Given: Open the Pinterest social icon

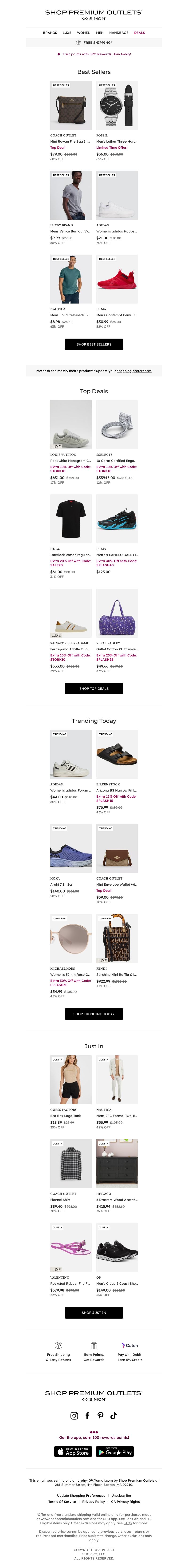Looking at the screenshot, I should [x=100, y=1416].
